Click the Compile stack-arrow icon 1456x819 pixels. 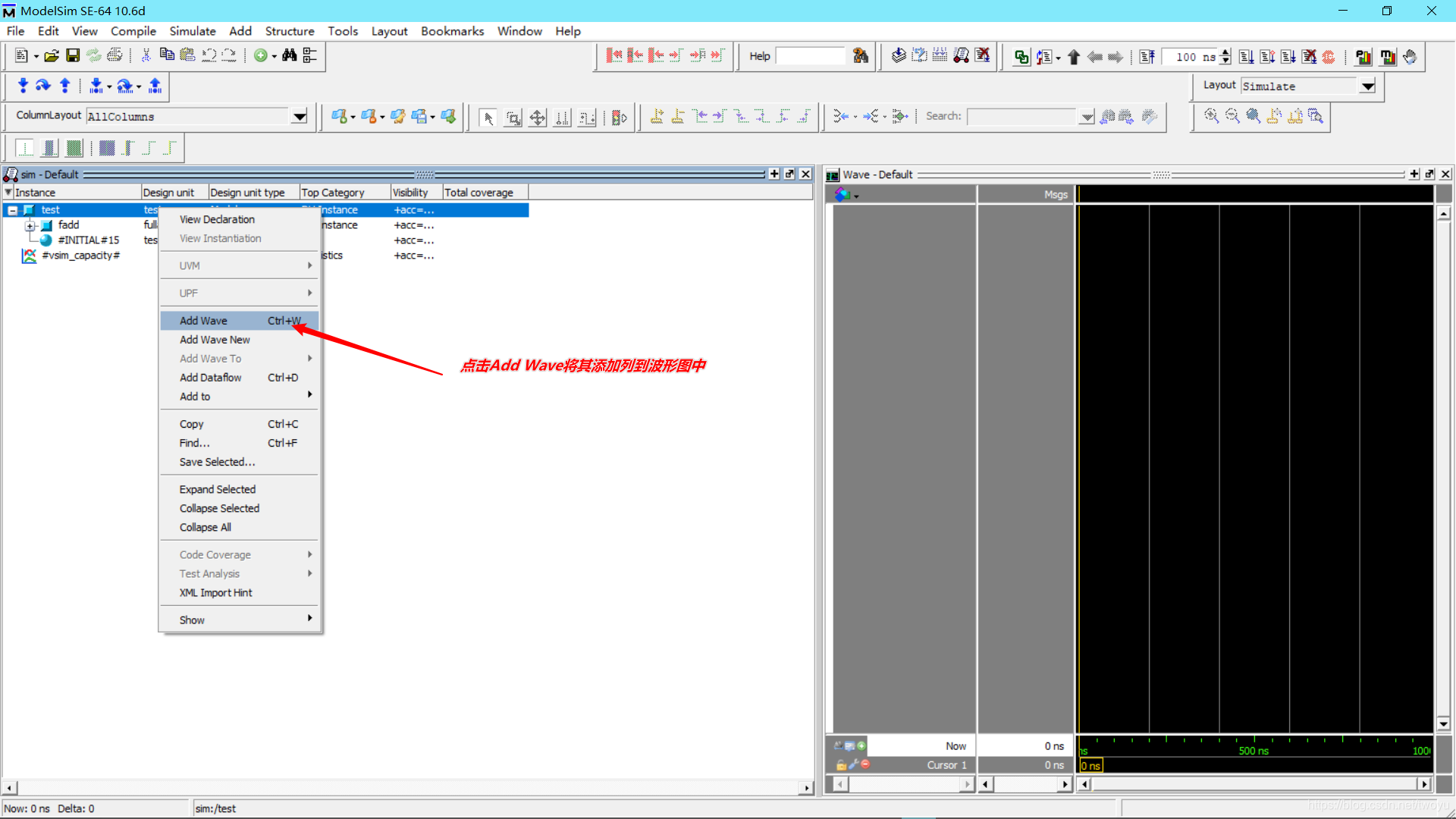tap(899, 56)
